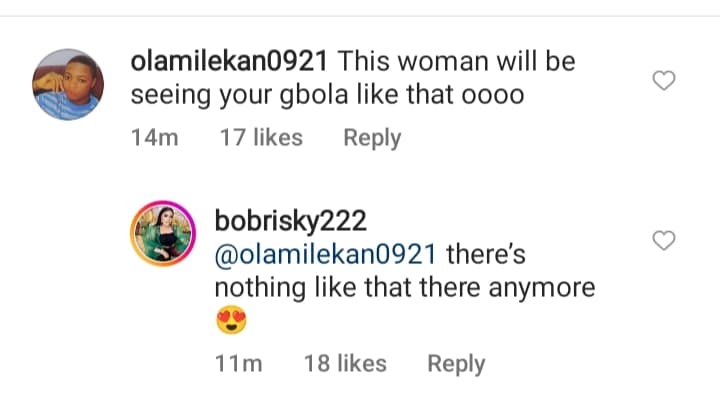Click the word "there's" after the mention
This screenshot has width=720, height=406.
click(485, 254)
